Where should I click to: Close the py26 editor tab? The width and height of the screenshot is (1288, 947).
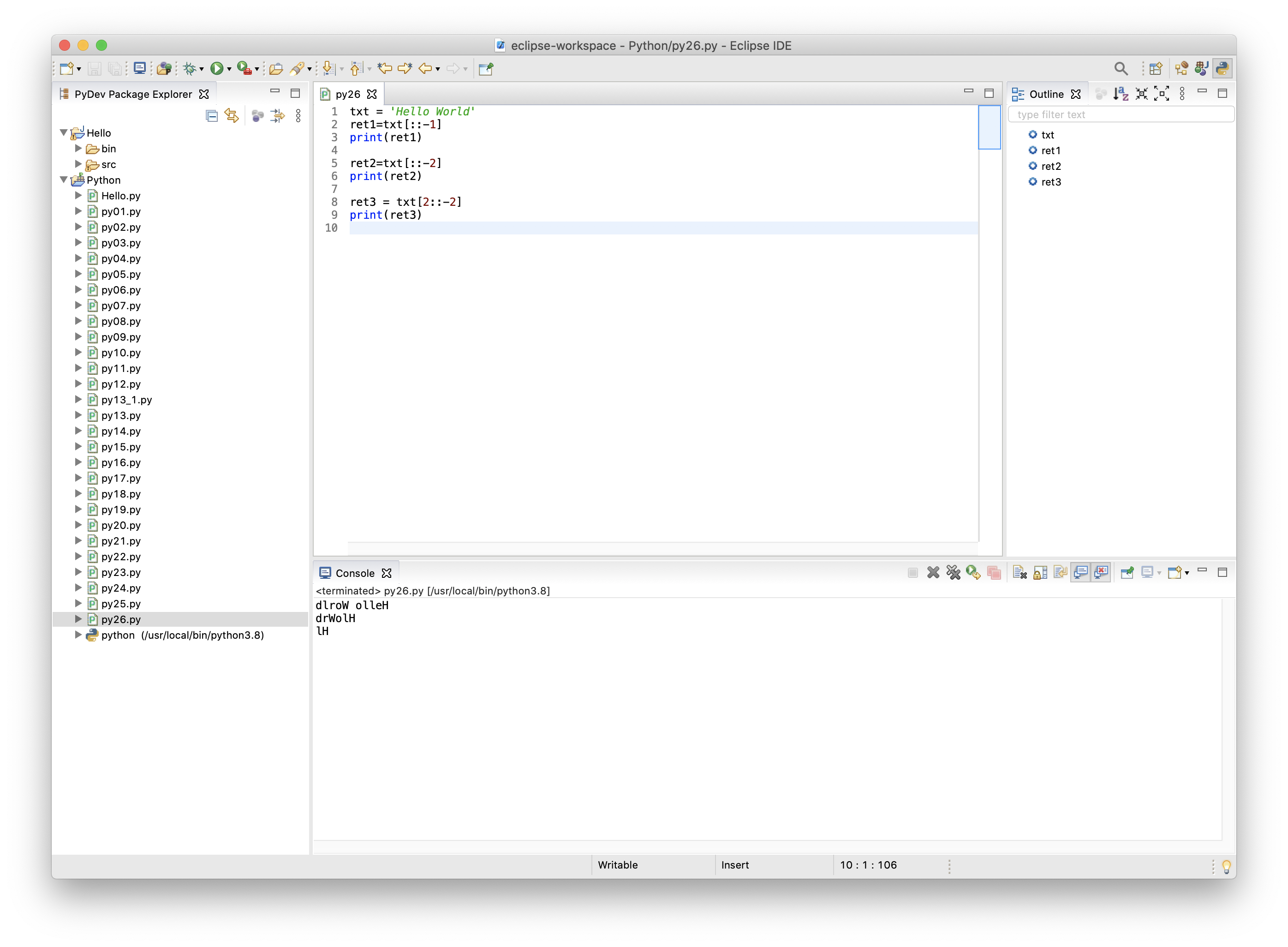(x=372, y=94)
